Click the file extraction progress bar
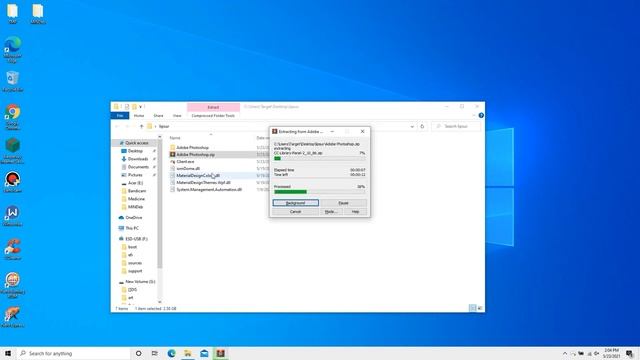Viewport: 640px width, 360px height. pyautogui.click(x=320, y=158)
